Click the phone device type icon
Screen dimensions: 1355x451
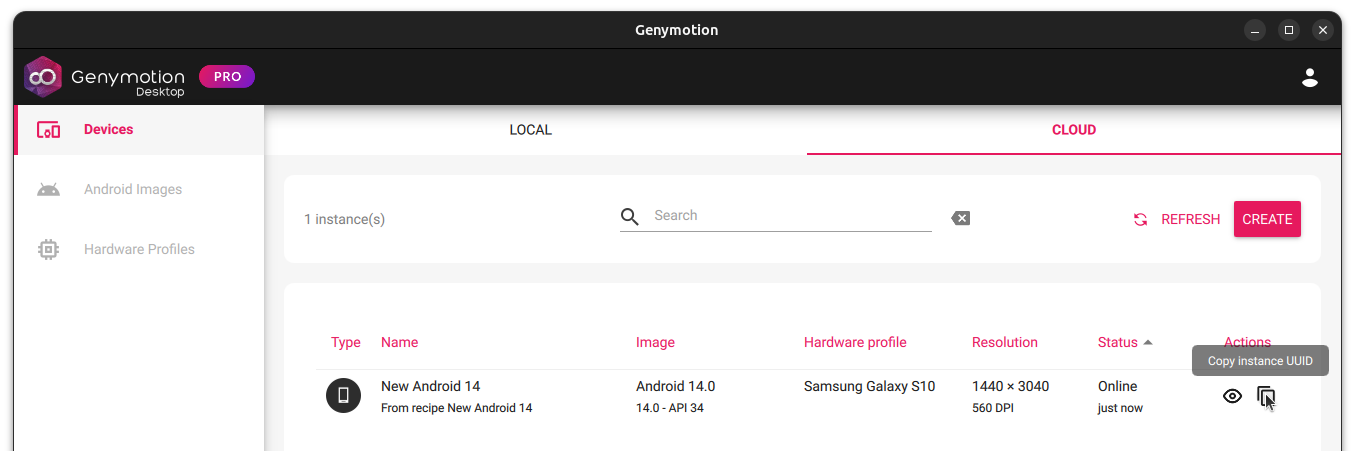click(343, 396)
